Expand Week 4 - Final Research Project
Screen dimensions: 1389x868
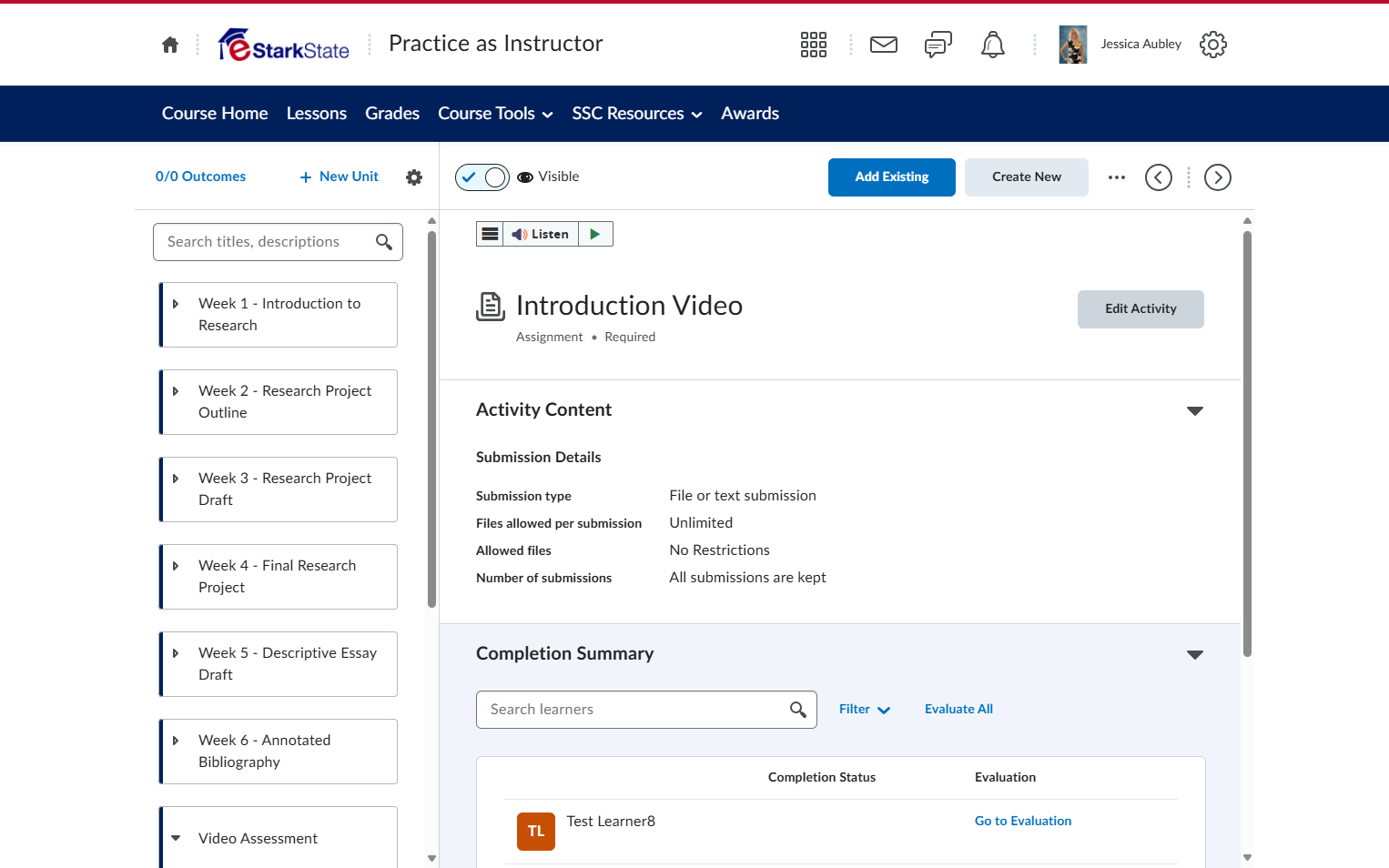point(176,566)
